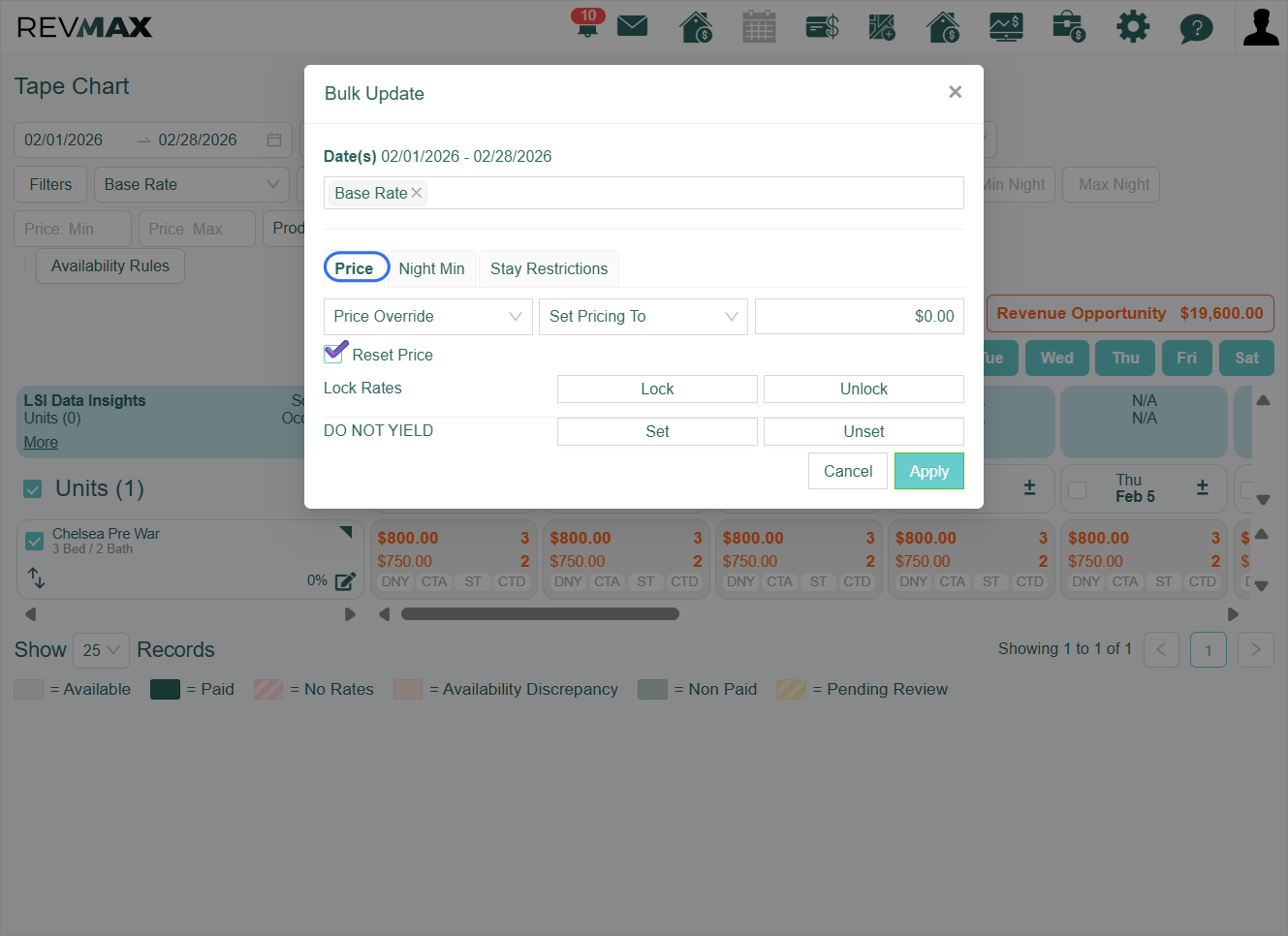Open the Base Rate dropdown in Tape Chart
1288x936 pixels.
[192, 184]
